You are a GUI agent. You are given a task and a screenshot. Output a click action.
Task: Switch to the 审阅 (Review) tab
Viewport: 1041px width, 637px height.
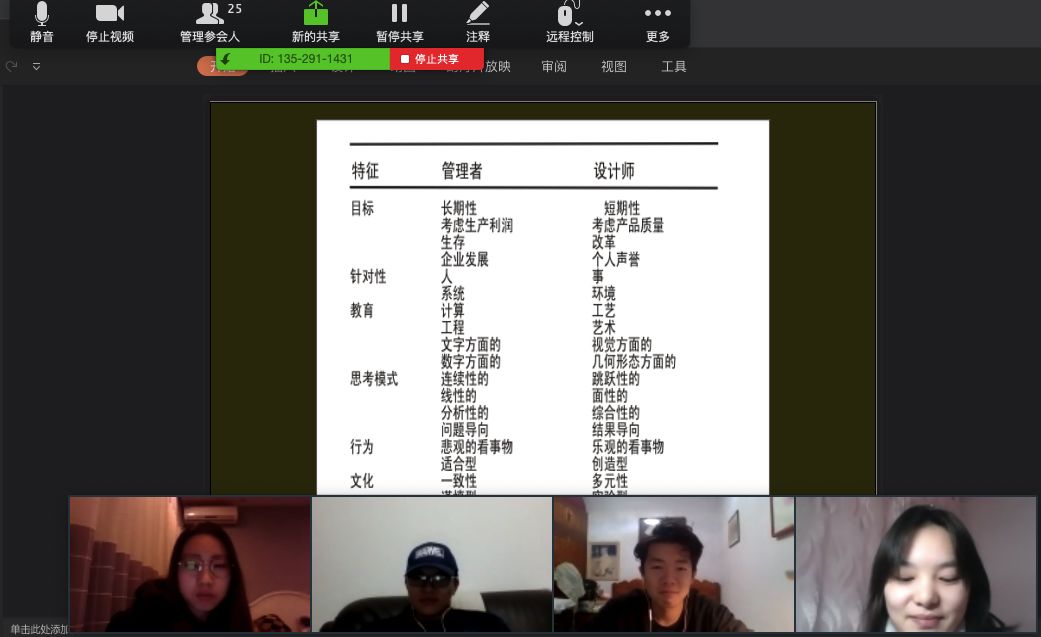[x=554, y=67]
